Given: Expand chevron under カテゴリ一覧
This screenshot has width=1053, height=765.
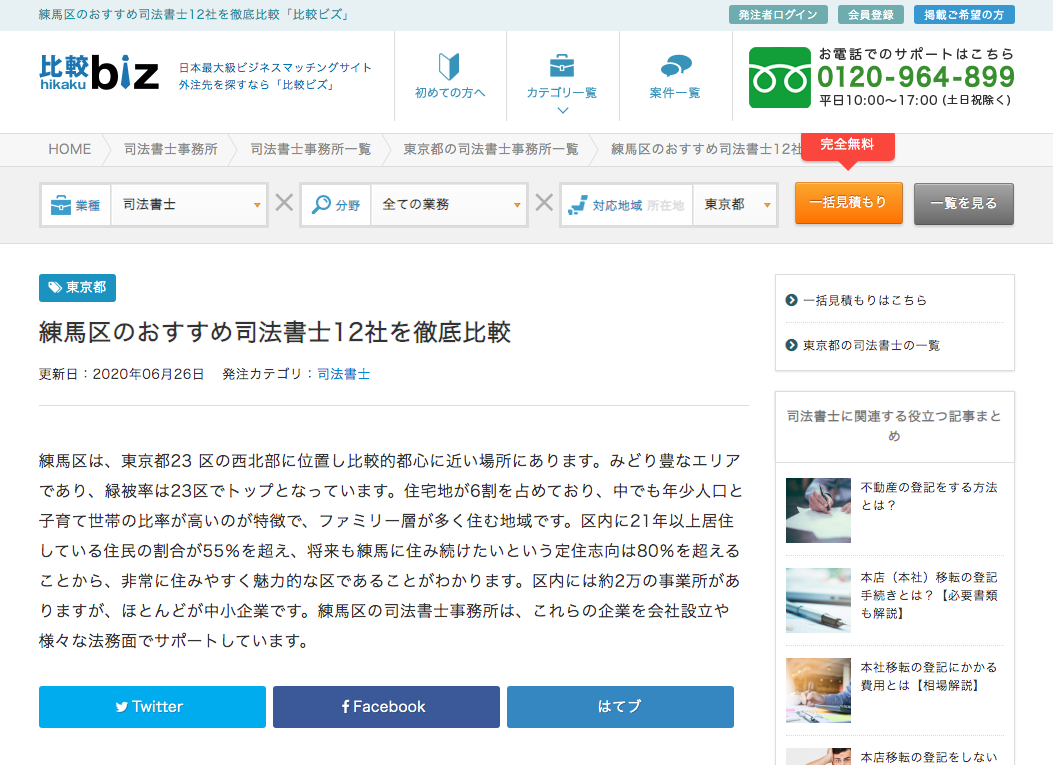Looking at the screenshot, I should [x=563, y=110].
